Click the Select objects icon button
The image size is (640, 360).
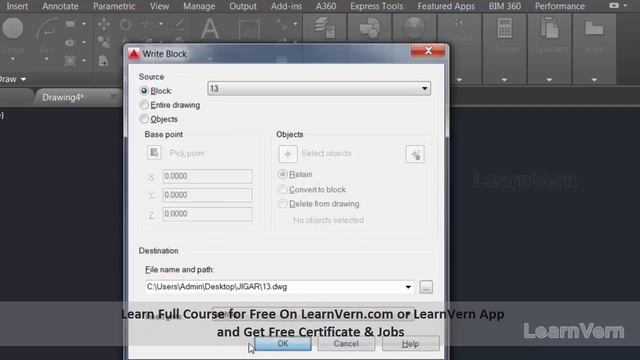pyautogui.click(x=288, y=154)
